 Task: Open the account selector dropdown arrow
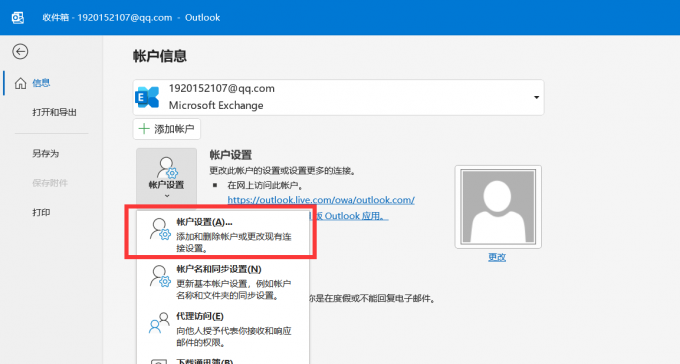[536, 97]
